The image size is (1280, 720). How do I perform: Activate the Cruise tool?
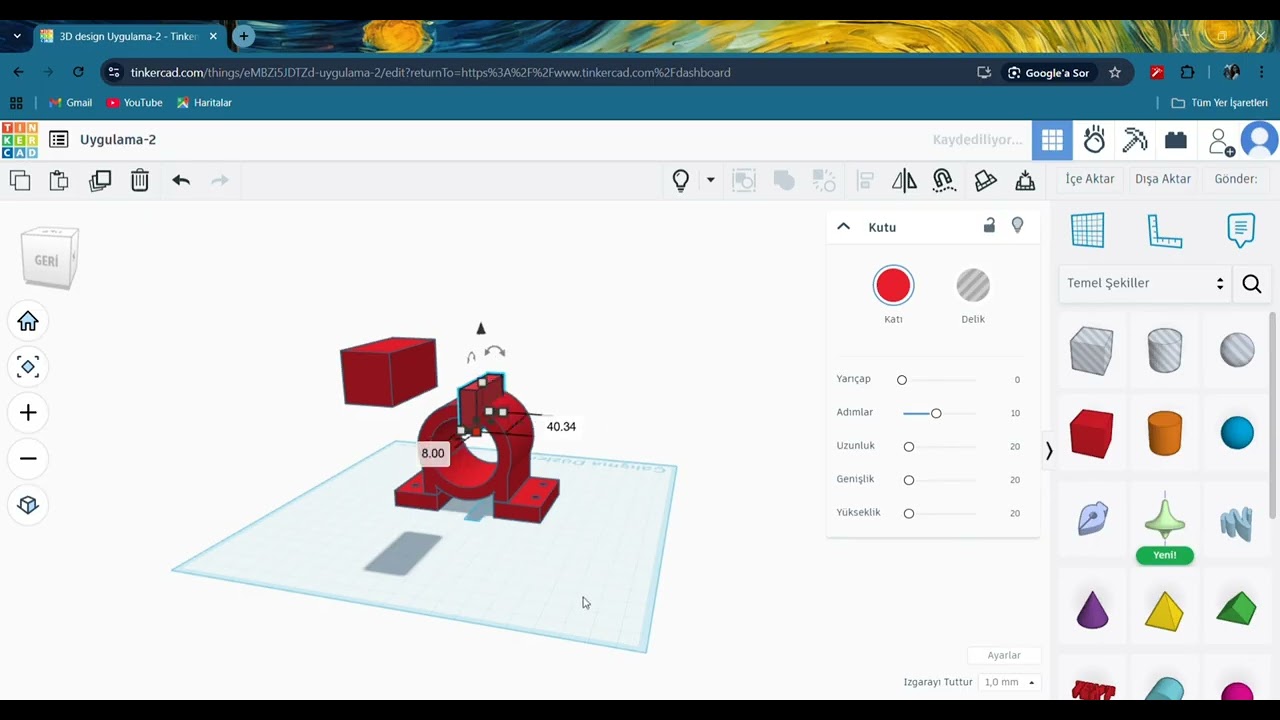tap(944, 180)
